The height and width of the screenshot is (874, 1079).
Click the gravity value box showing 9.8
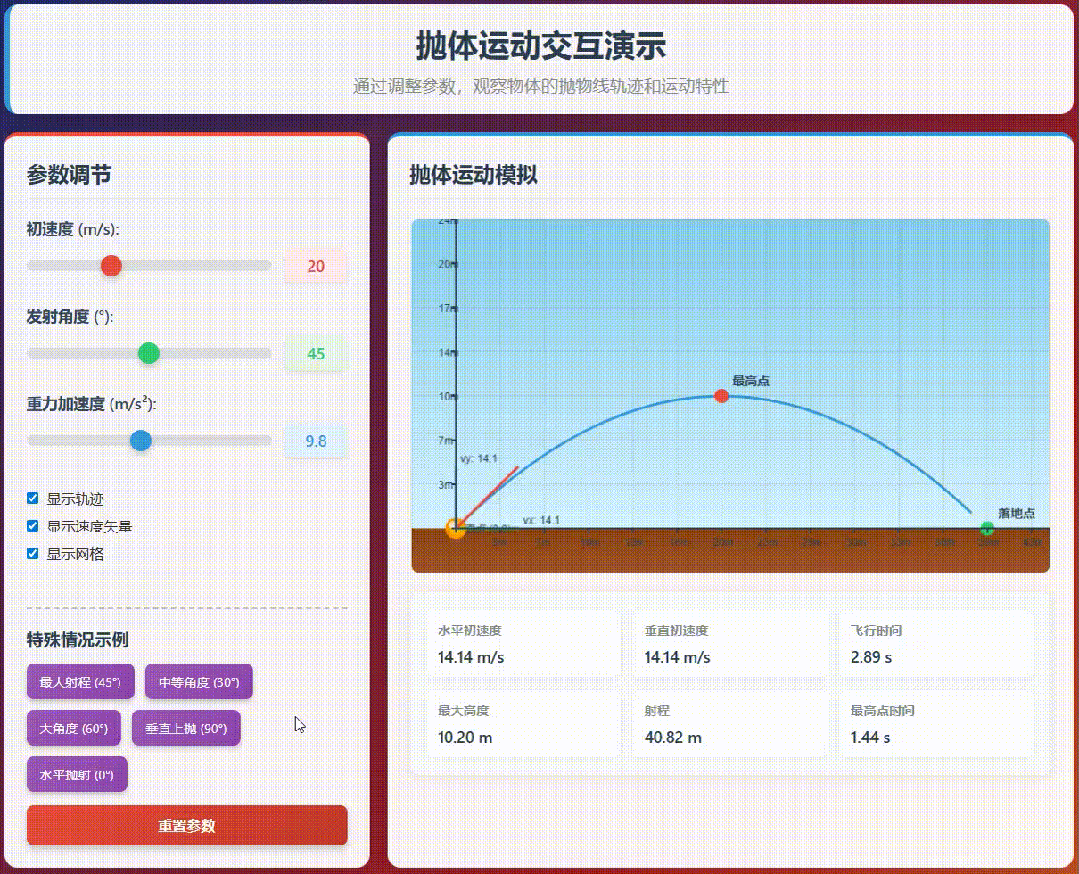point(316,441)
